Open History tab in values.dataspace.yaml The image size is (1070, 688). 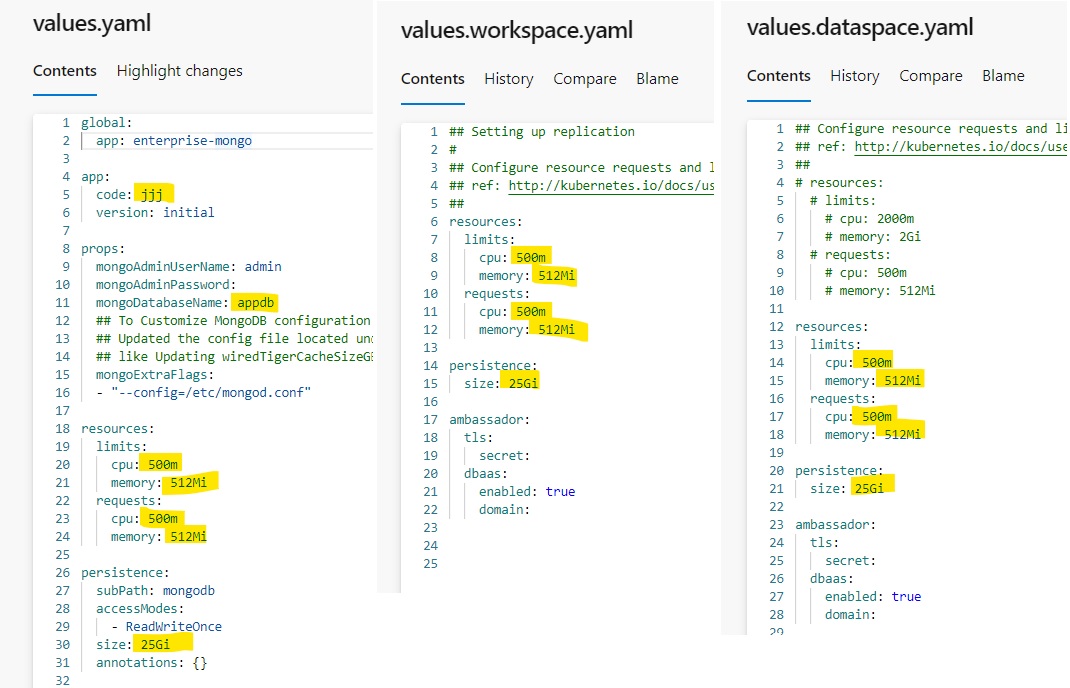tap(854, 76)
